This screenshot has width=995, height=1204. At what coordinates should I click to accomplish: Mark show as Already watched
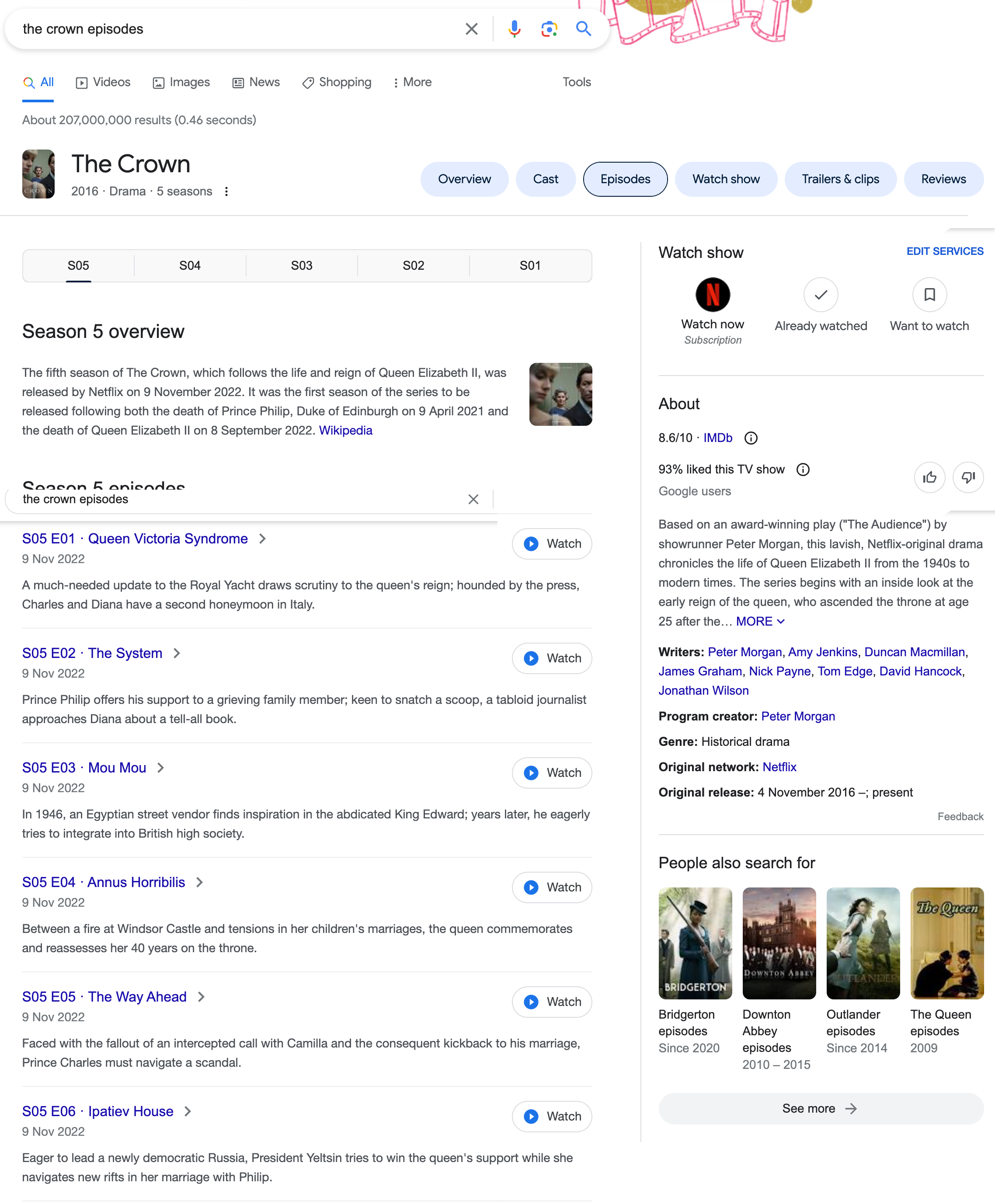820,295
